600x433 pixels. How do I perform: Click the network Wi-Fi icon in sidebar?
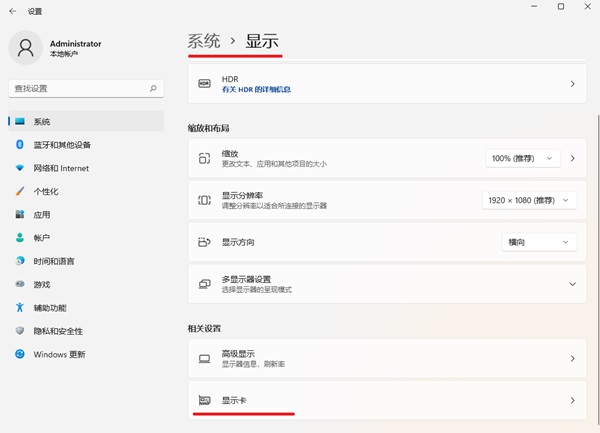click(x=20, y=168)
